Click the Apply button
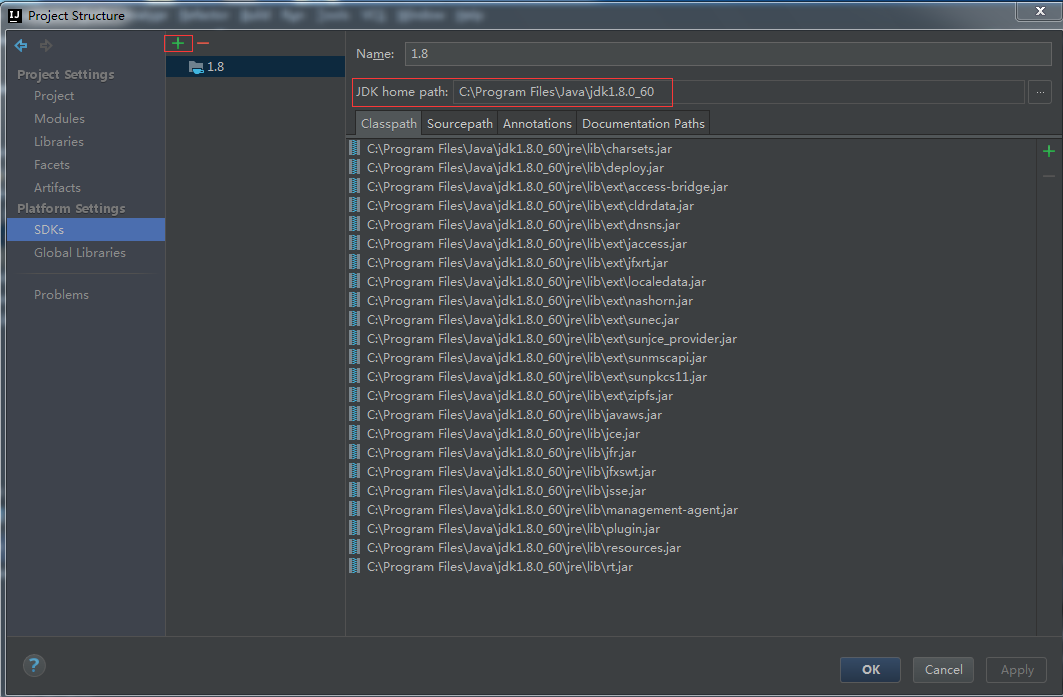This screenshot has width=1063, height=697. [1017, 670]
